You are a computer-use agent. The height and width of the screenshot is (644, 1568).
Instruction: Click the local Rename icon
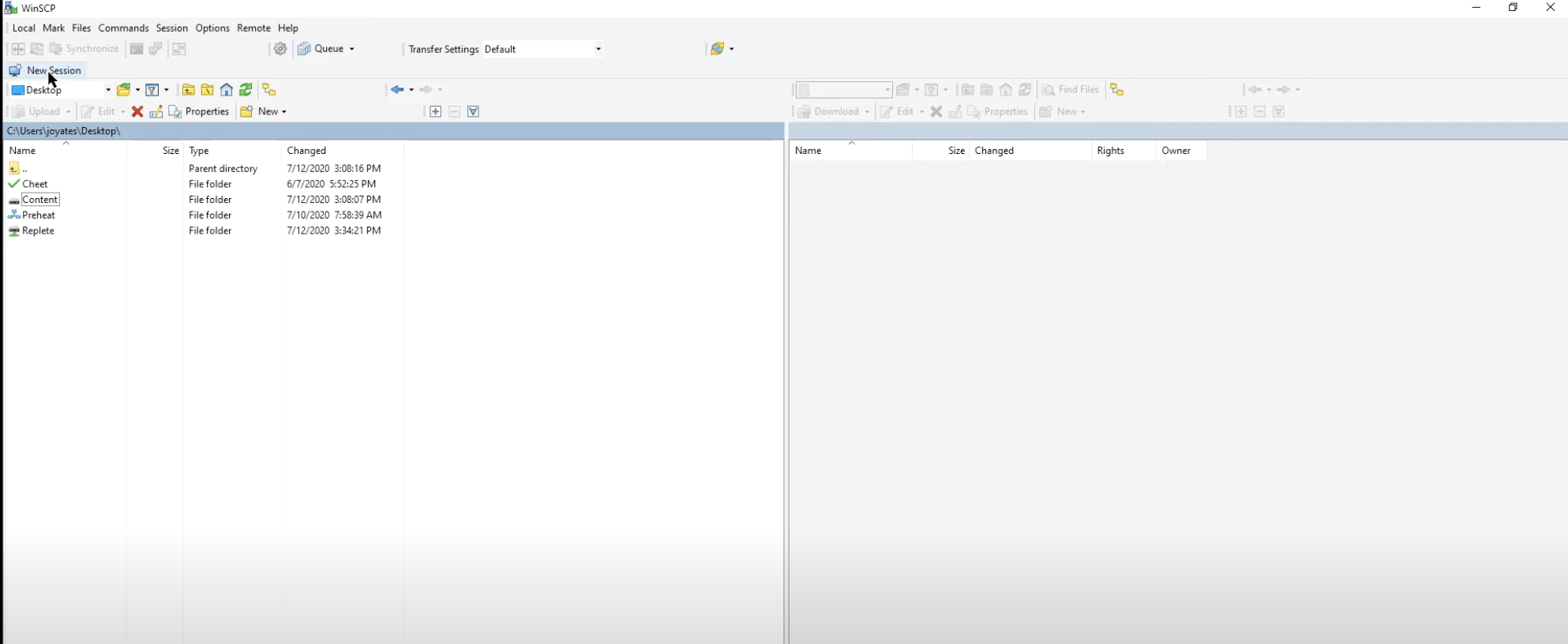pos(156,112)
